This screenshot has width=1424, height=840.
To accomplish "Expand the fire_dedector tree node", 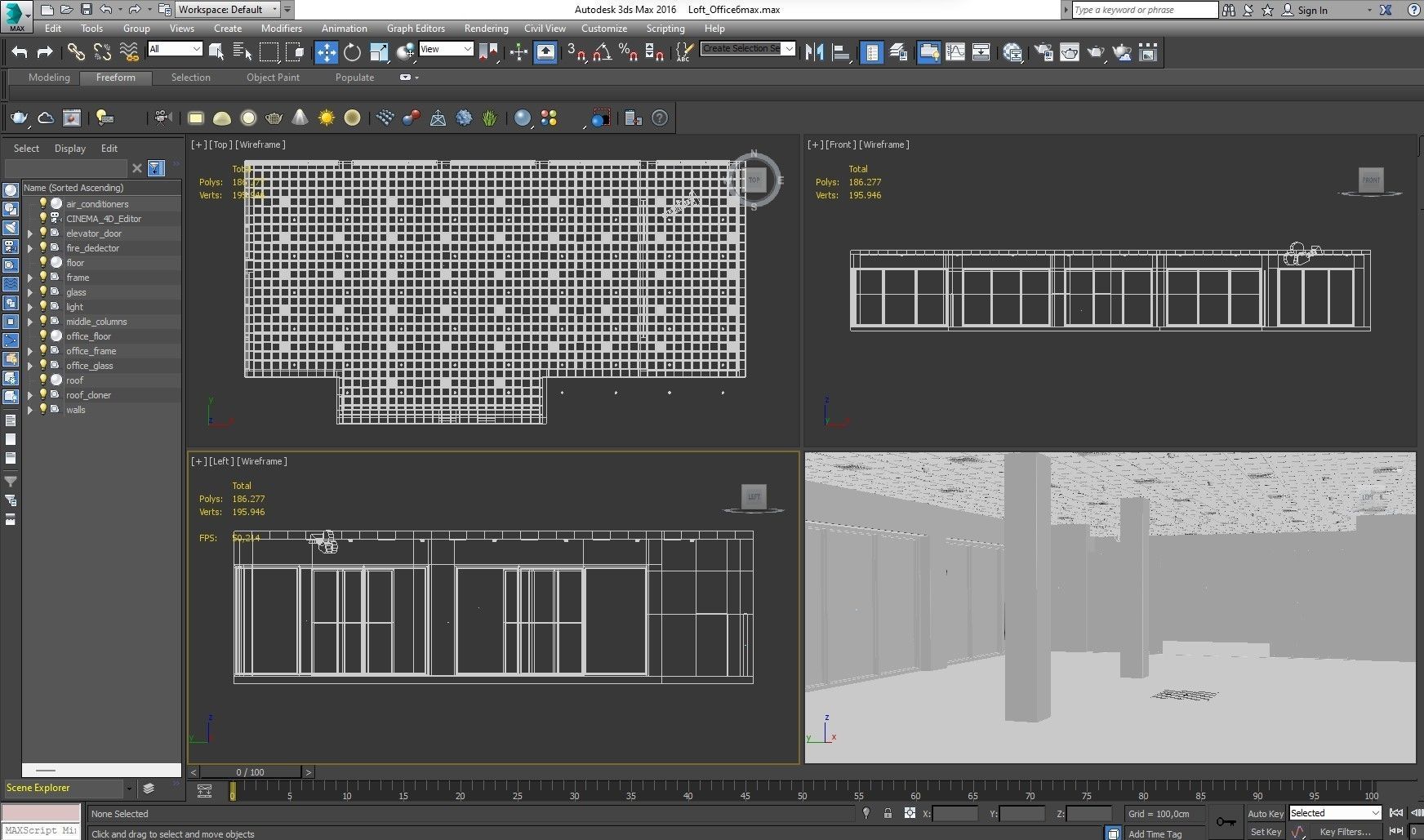I will click(30, 248).
